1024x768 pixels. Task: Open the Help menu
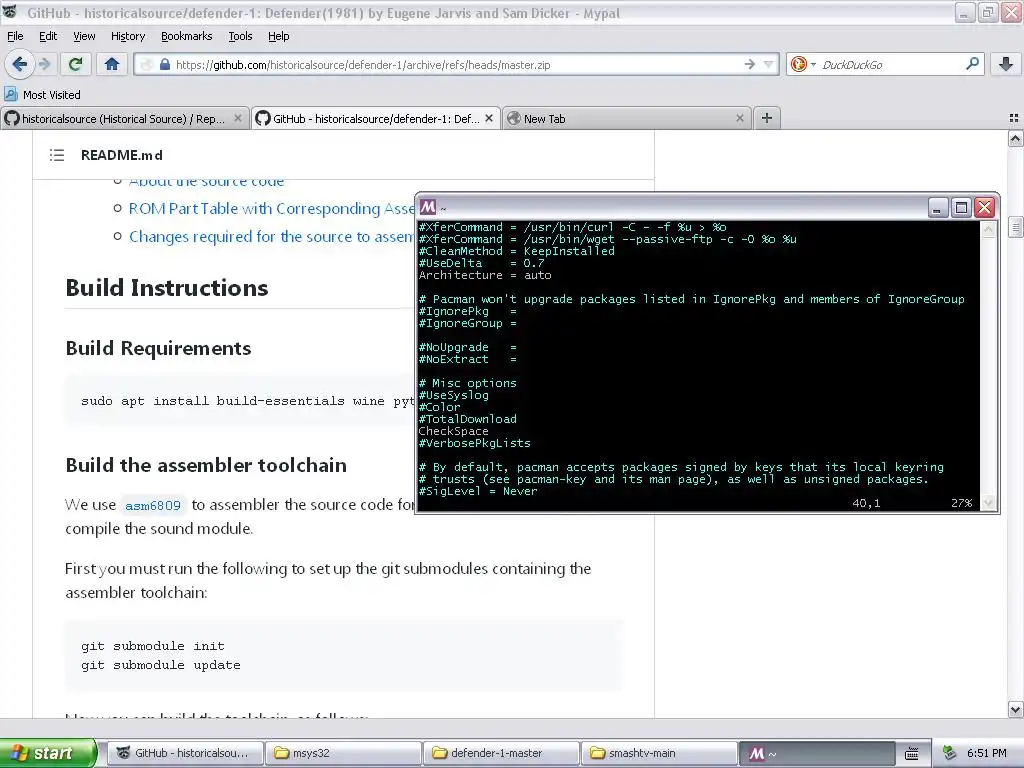coord(278,36)
